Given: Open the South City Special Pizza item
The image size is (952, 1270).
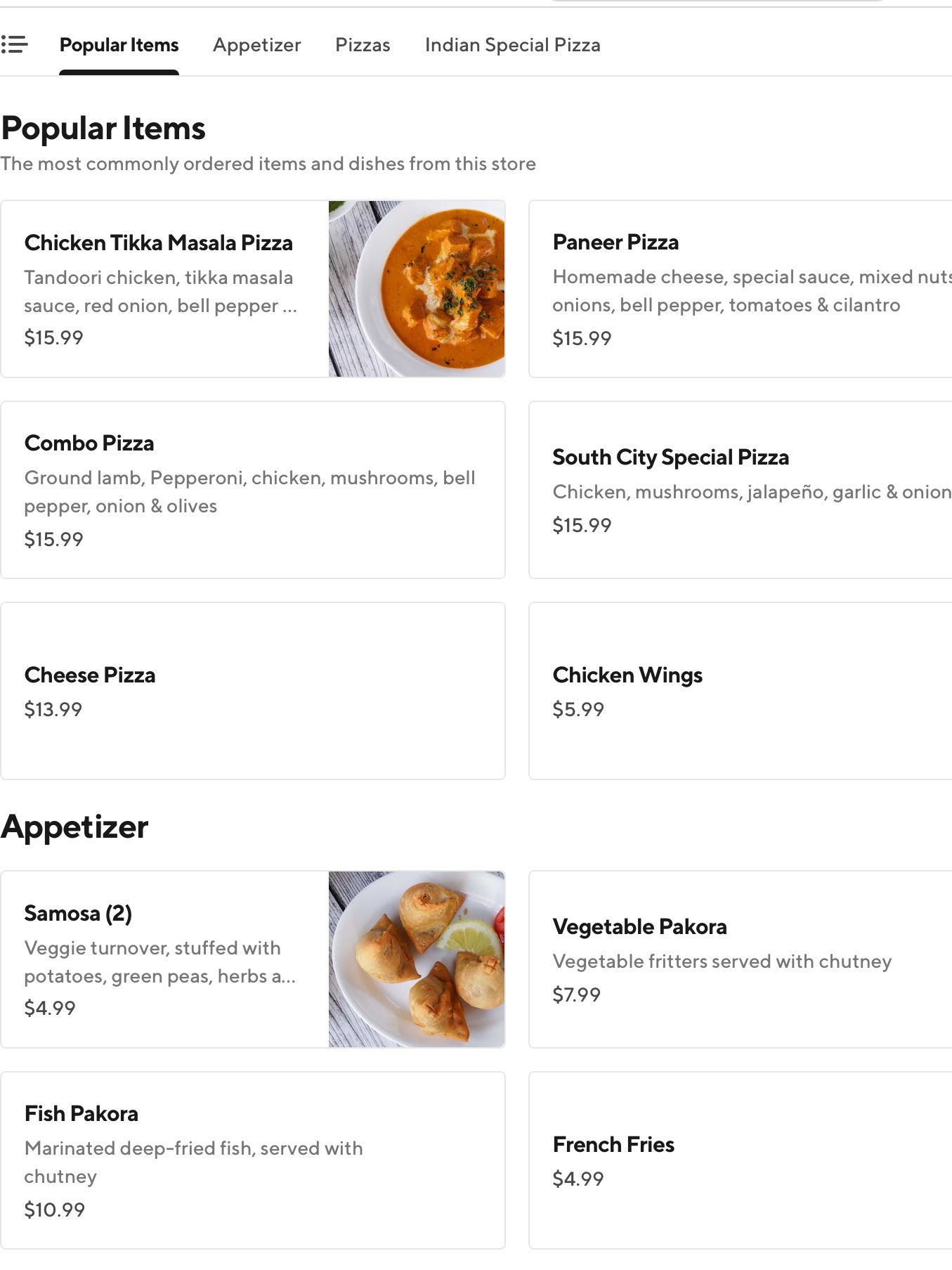Looking at the screenshot, I should [670, 458].
